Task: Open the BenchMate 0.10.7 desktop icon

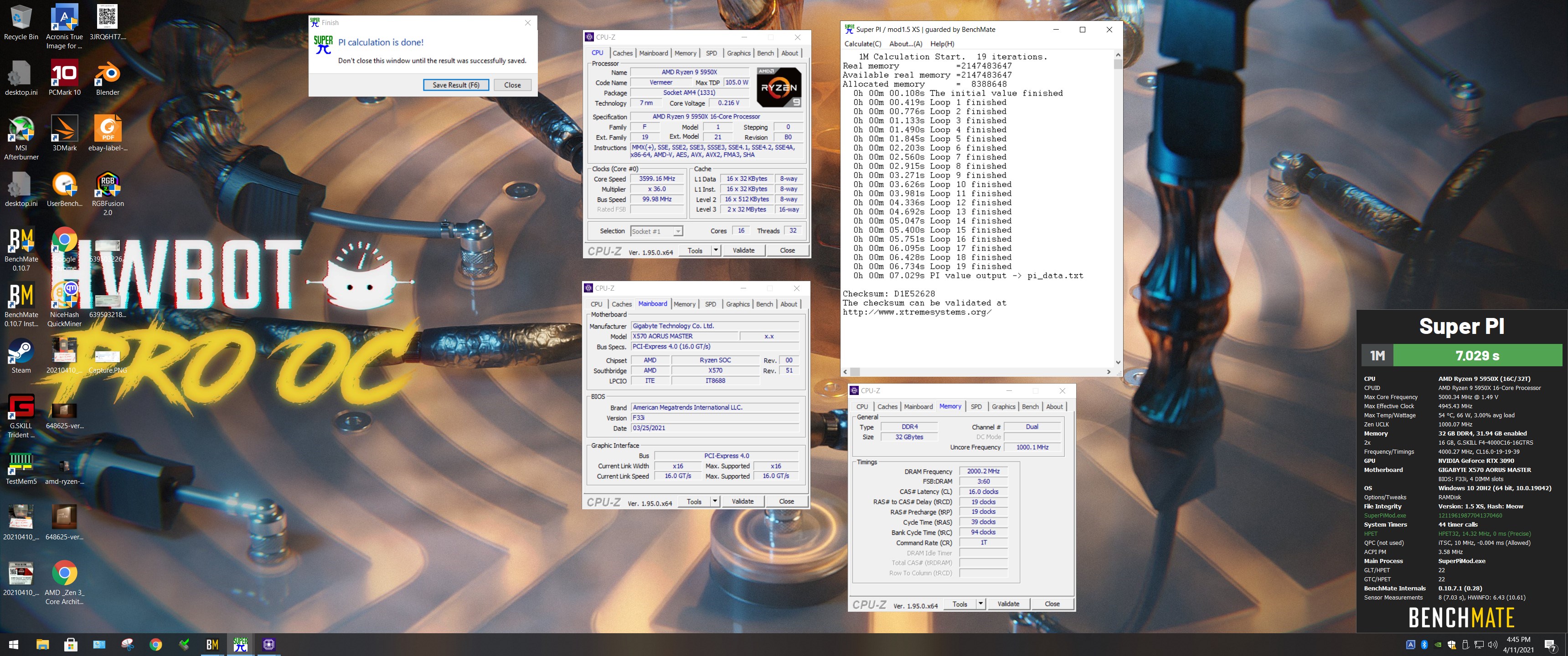Action: pos(21,250)
